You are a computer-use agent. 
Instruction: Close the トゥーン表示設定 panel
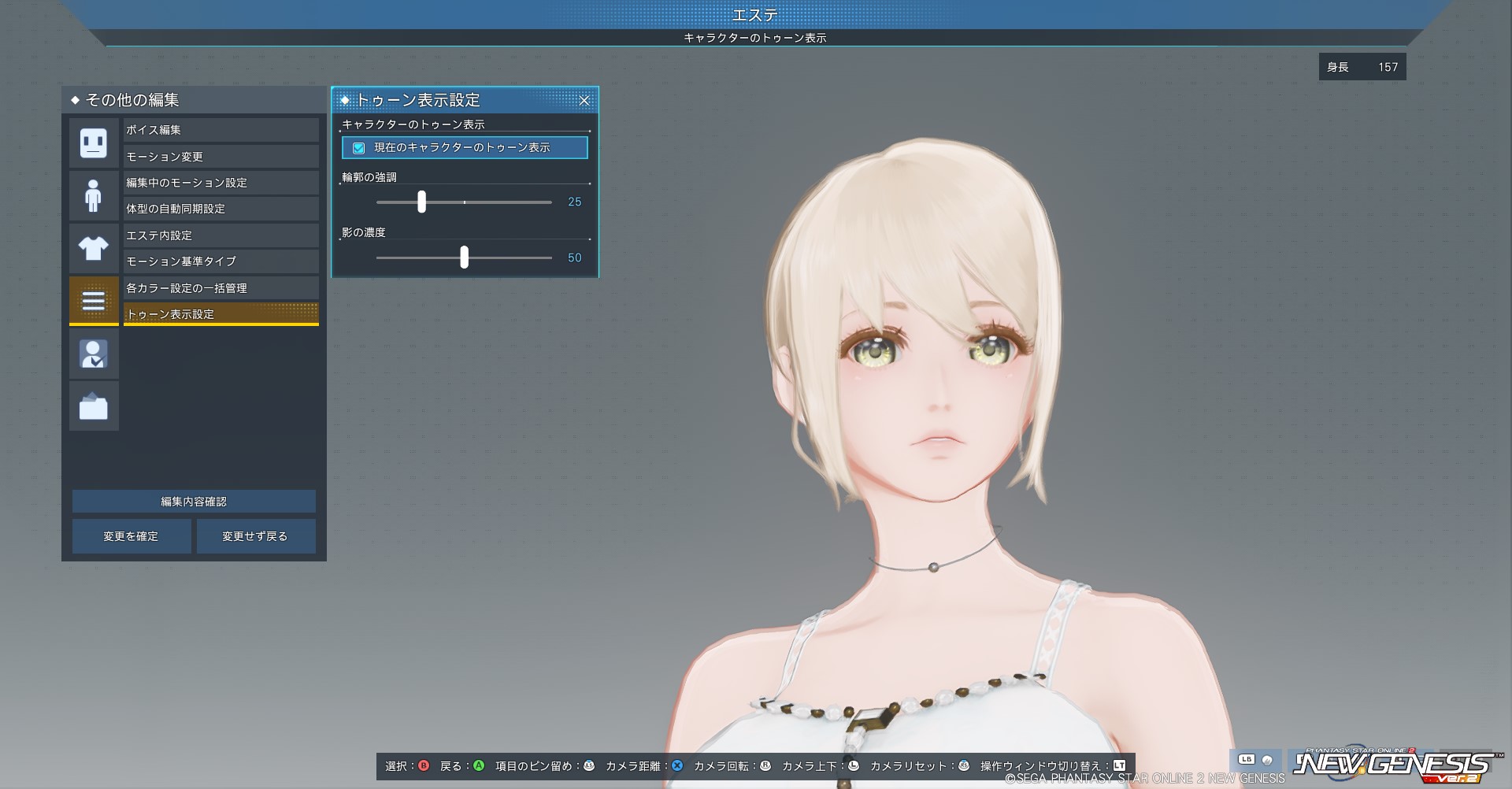click(584, 100)
